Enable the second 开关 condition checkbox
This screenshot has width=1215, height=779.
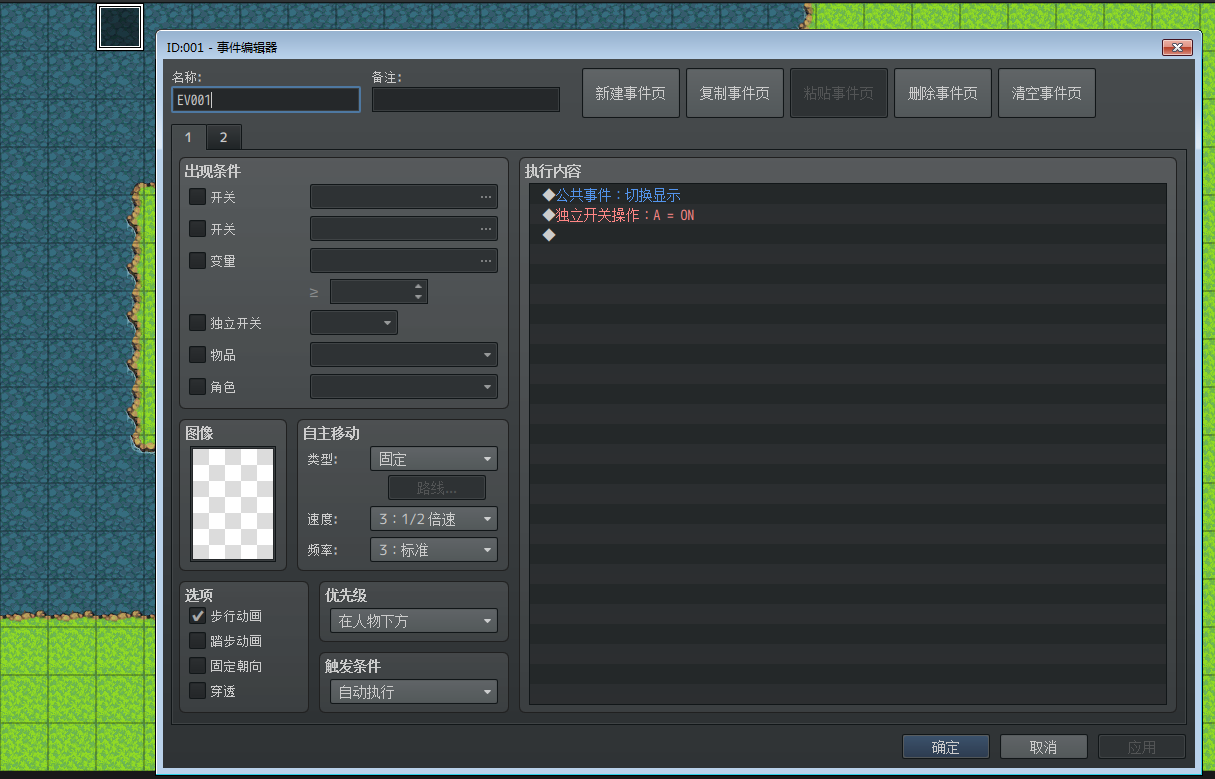click(198, 229)
